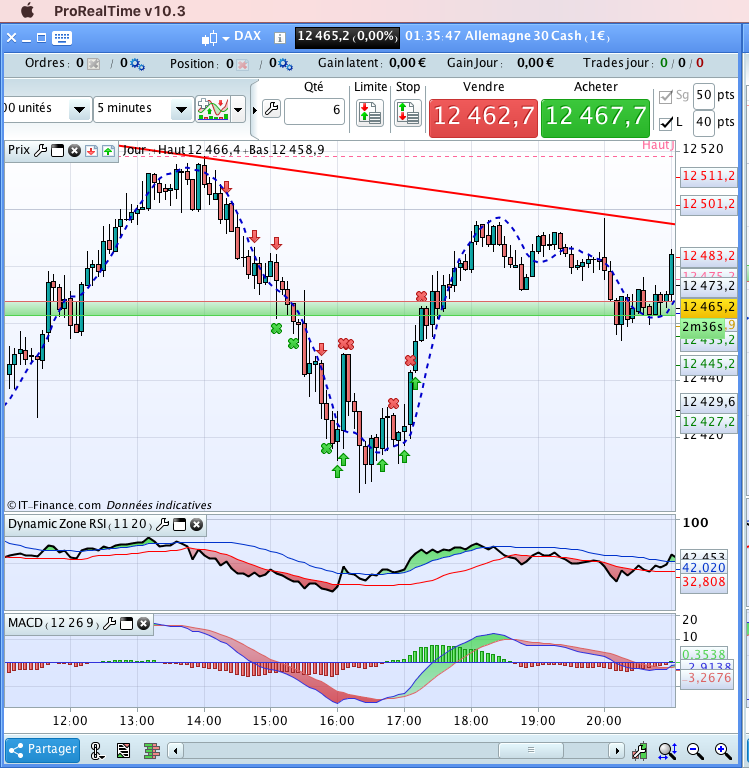
Task: Open the virtual keyboard icon in title bar
Action: click(x=62, y=38)
